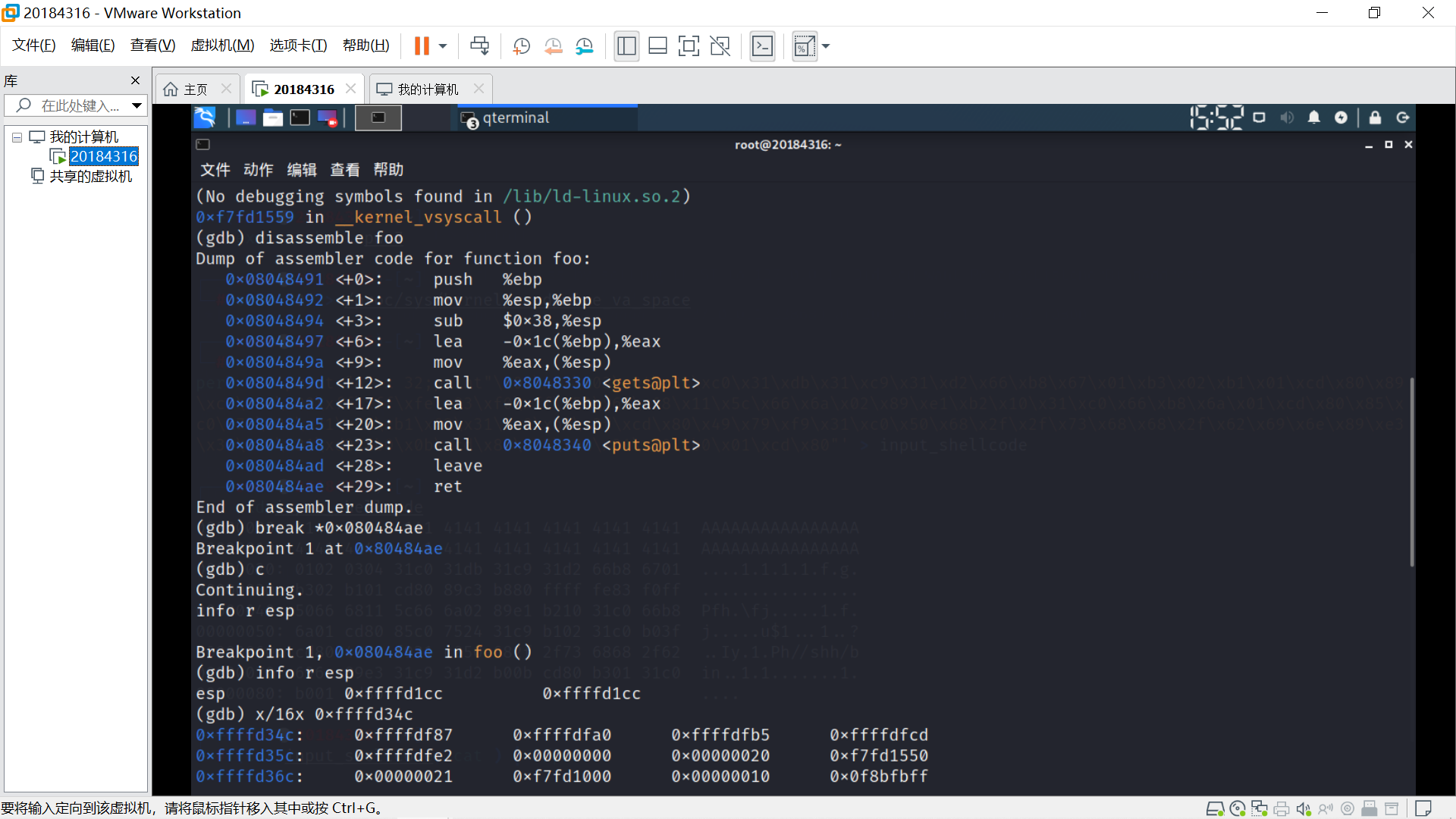Open the snapshot manager
1456x819 pixels.
pyautogui.click(x=584, y=46)
